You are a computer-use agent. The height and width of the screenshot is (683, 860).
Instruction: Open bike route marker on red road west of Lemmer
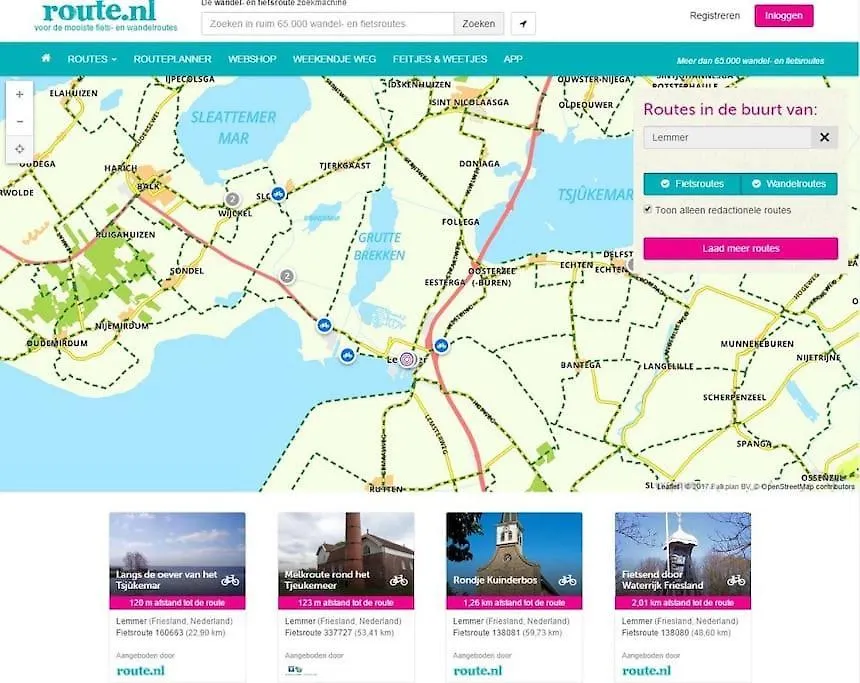[324, 325]
